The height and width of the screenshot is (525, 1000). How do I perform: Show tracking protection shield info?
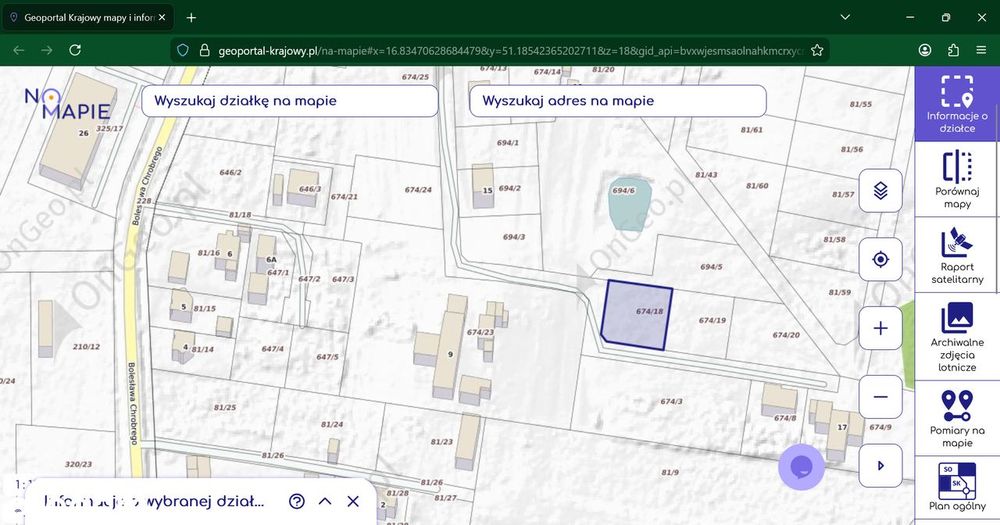pos(183,50)
